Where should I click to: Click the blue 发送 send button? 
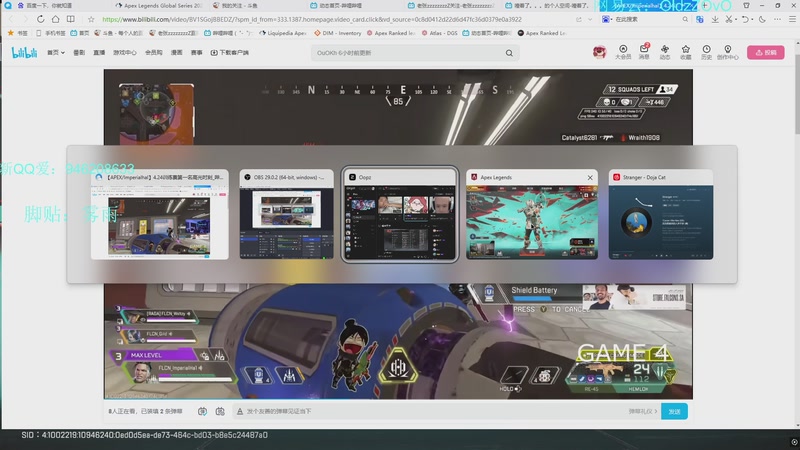(674, 411)
